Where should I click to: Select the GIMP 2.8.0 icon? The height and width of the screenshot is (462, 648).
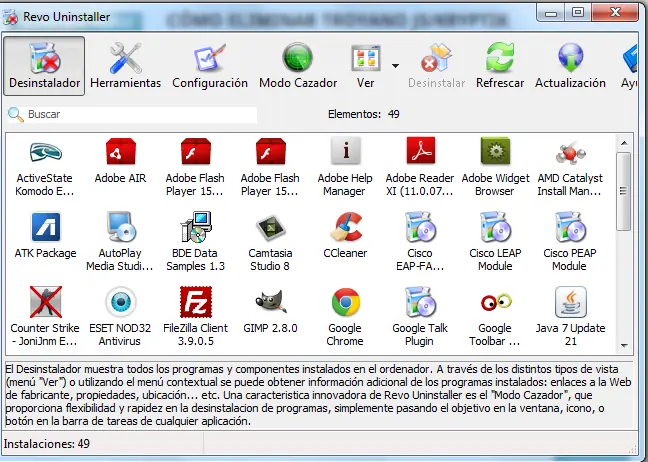tap(270, 302)
